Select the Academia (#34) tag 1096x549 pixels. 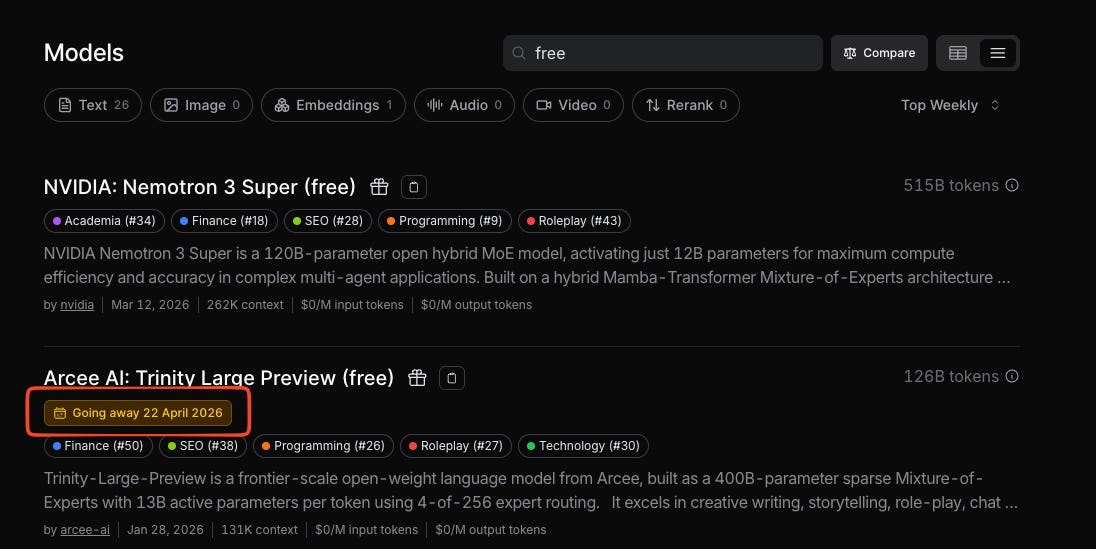104,221
